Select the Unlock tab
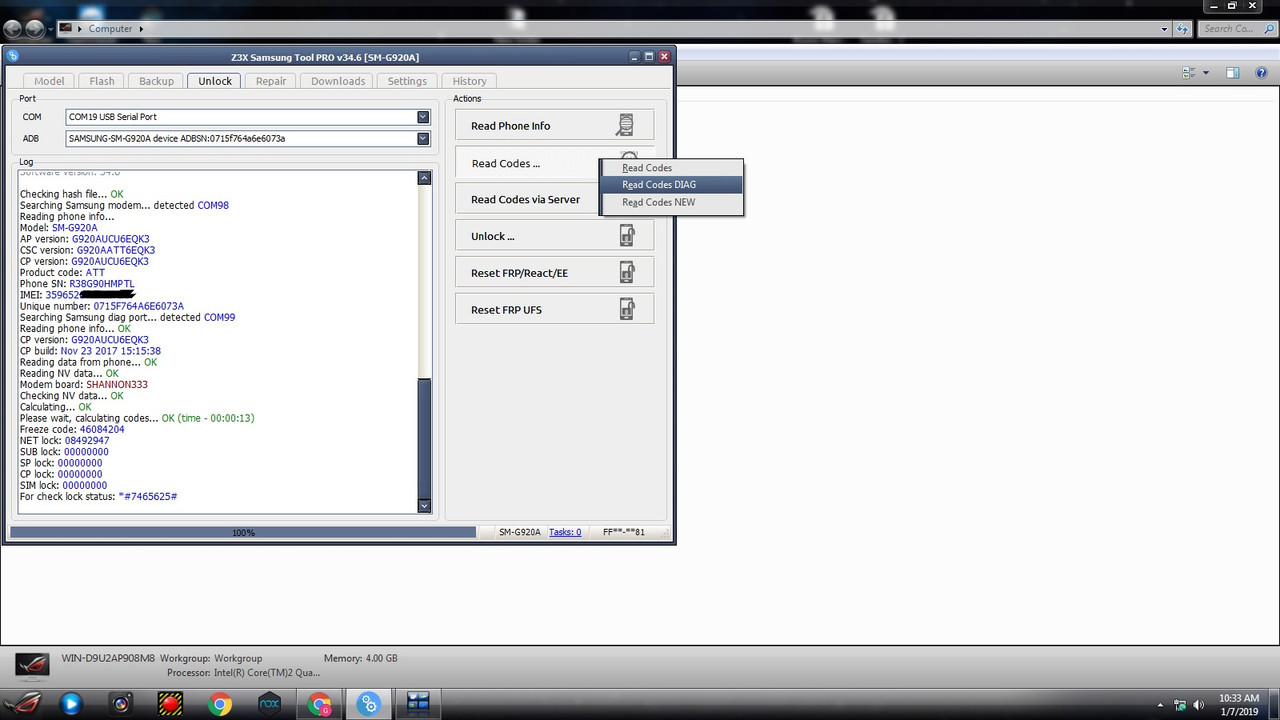The height and width of the screenshot is (720, 1280). click(x=215, y=81)
